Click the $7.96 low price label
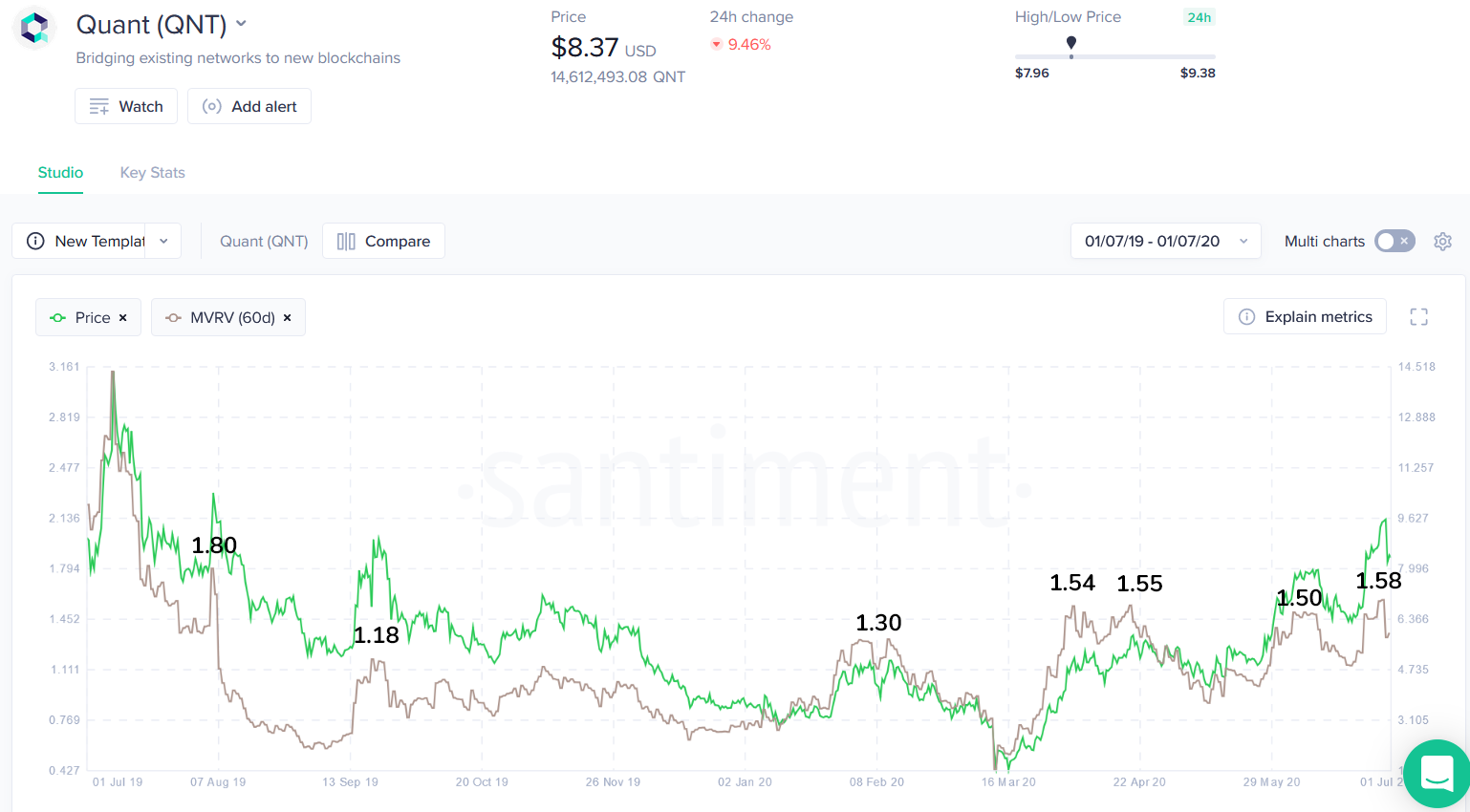This screenshot has height=812, width=1470. 1032,73
